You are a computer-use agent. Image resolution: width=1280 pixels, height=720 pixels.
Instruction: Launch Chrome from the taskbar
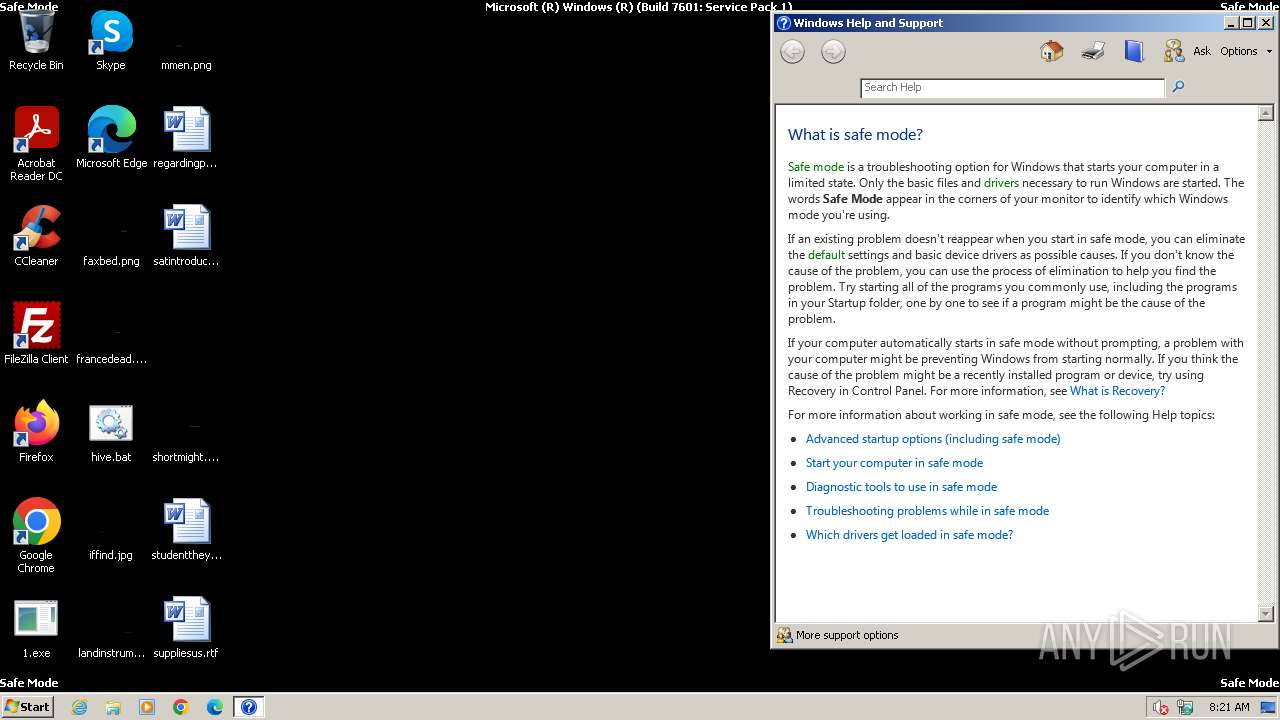pyautogui.click(x=181, y=707)
